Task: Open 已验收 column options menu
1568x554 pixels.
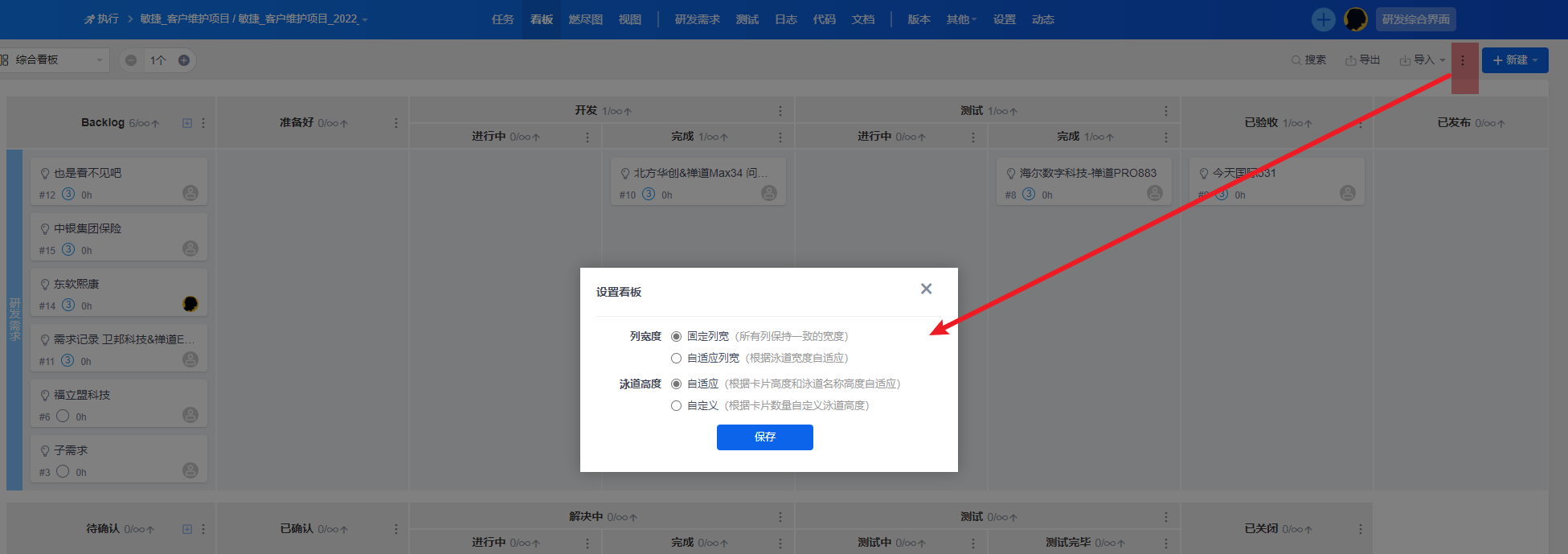Action: 1361,123
